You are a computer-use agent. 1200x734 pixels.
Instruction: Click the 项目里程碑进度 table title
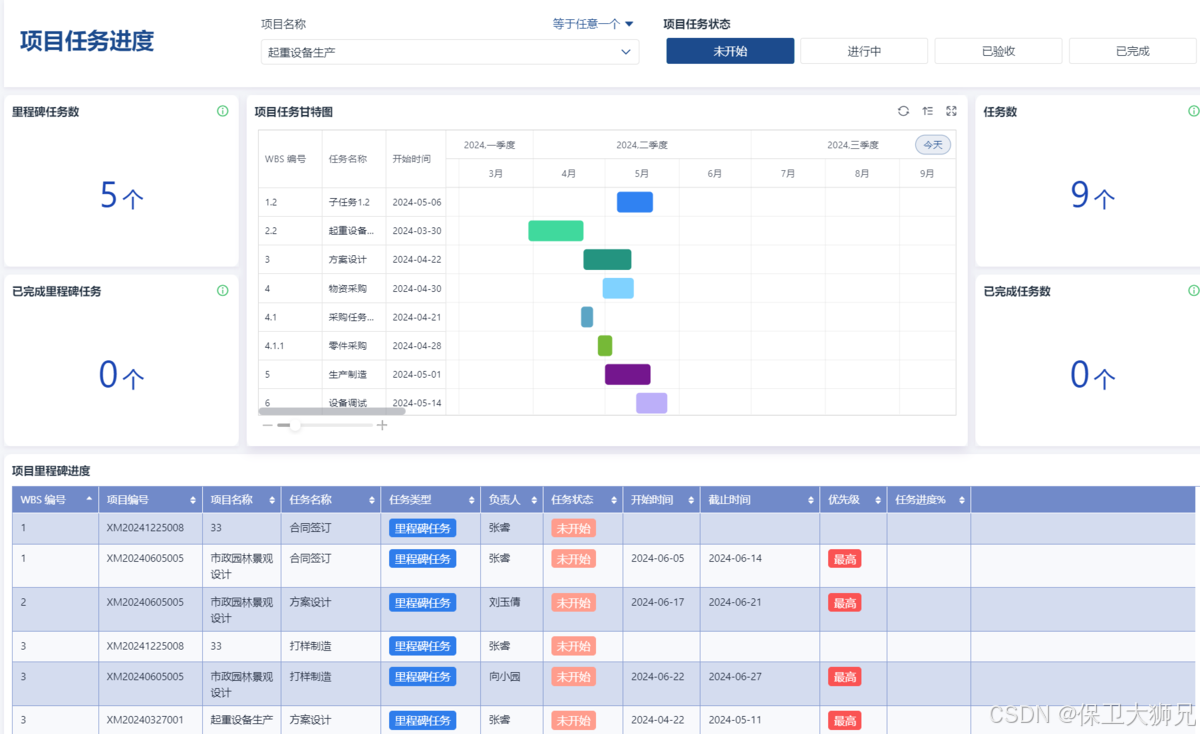pyautogui.click(x=51, y=471)
